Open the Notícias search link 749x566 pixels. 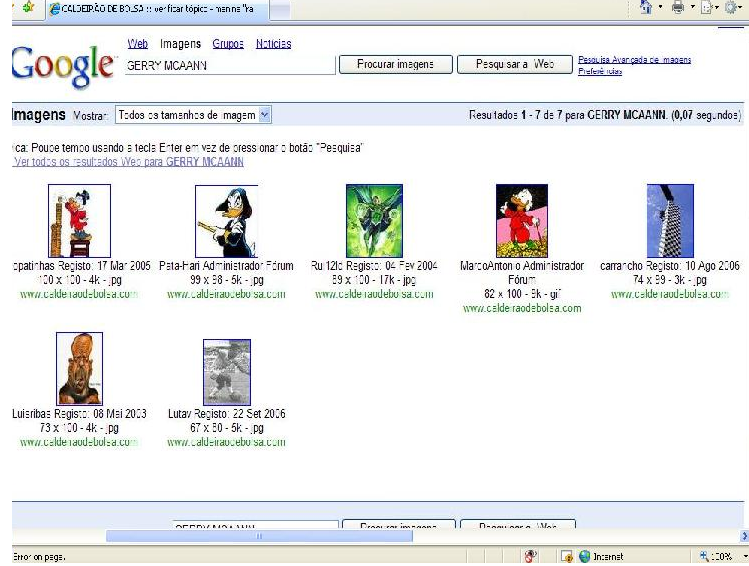[x=273, y=44]
